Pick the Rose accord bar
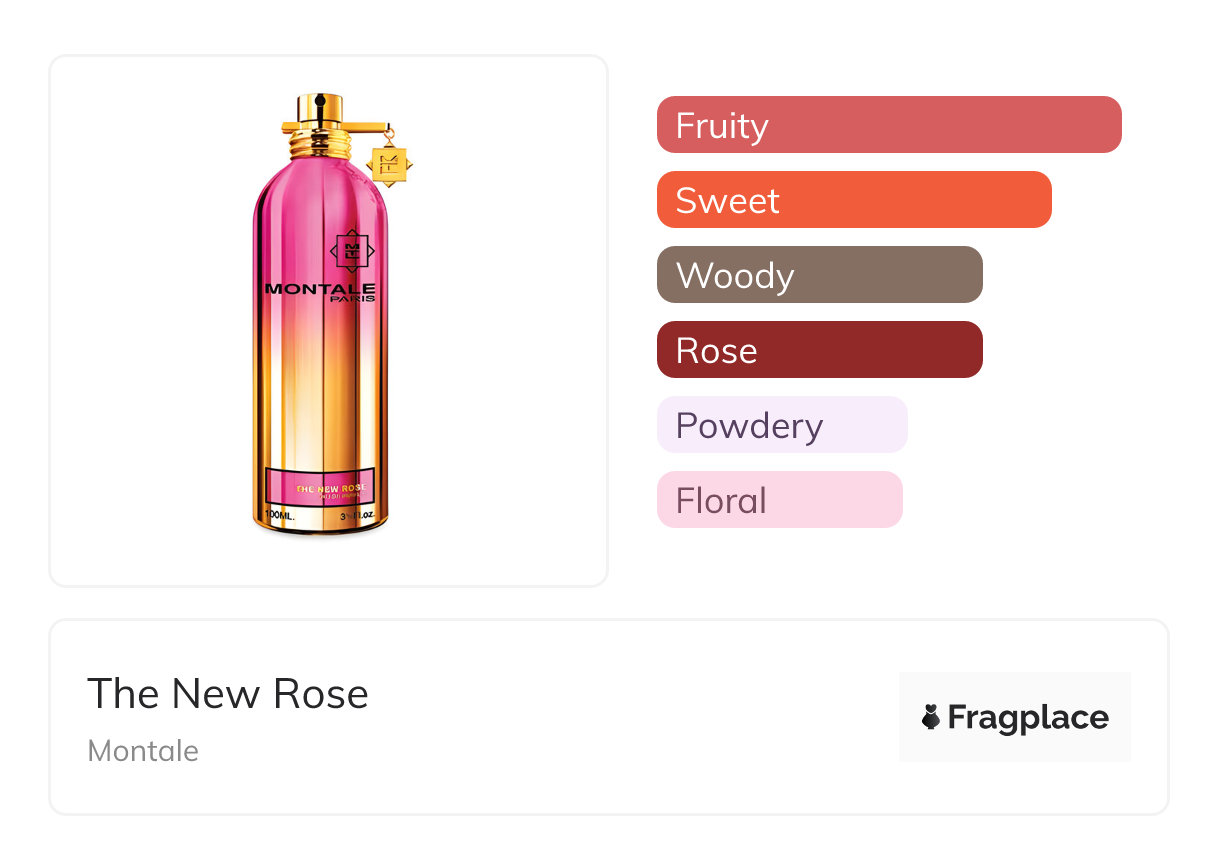Image resolution: width=1218 pixels, height=864 pixels. pos(820,350)
